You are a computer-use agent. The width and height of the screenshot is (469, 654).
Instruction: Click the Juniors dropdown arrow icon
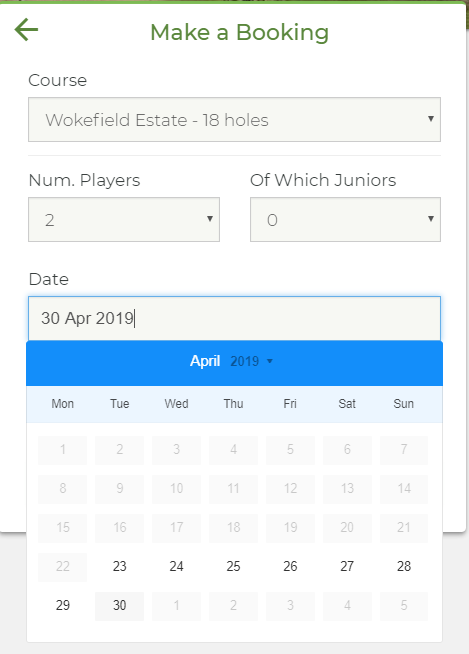tap(431, 219)
